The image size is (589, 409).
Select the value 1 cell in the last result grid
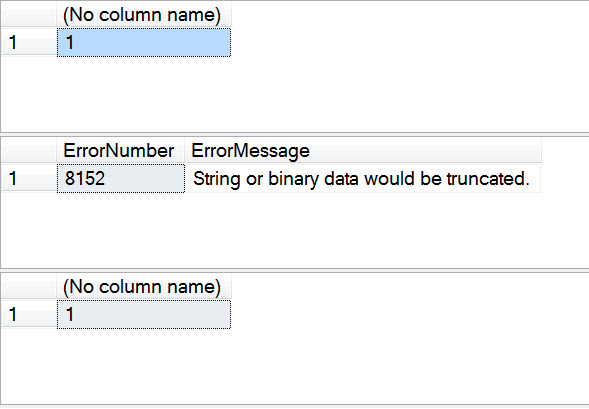click(x=144, y=314)
